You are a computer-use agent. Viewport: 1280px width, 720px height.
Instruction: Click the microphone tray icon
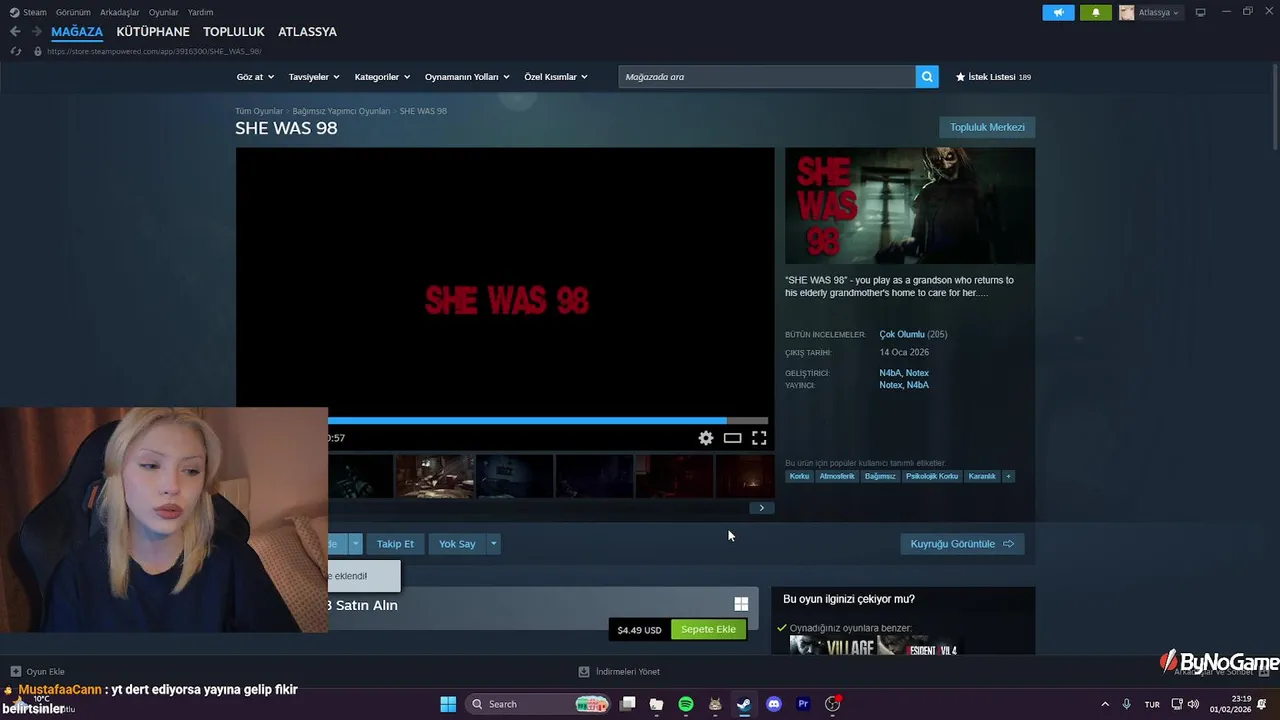point(1127,704)
